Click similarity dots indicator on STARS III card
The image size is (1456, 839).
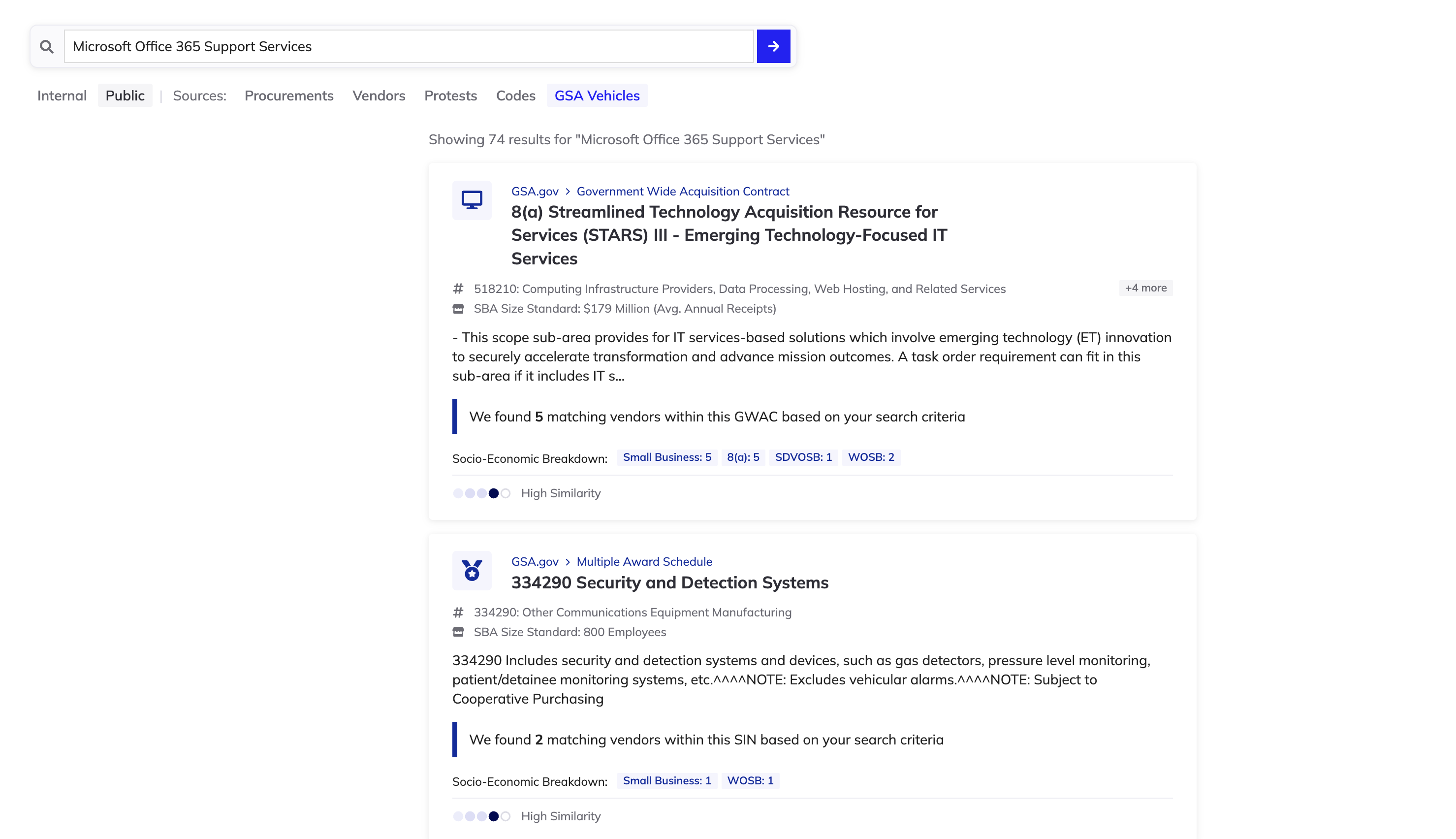click(x=481, y=493)
